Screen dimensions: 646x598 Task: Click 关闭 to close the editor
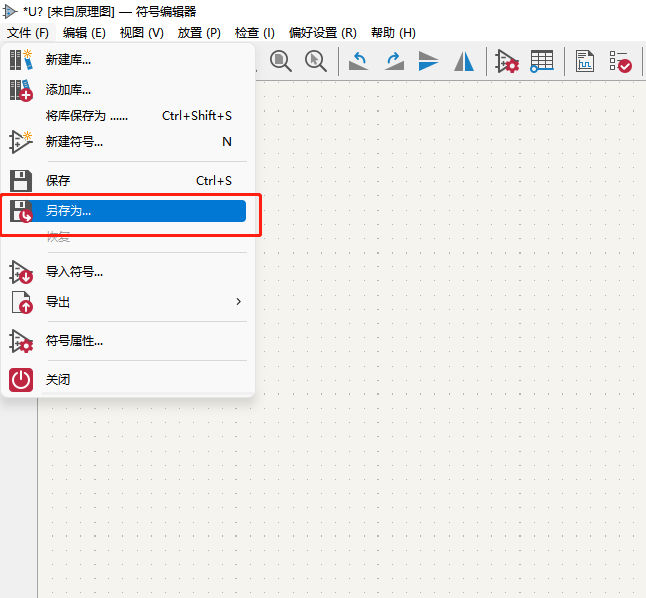point(128,380)
